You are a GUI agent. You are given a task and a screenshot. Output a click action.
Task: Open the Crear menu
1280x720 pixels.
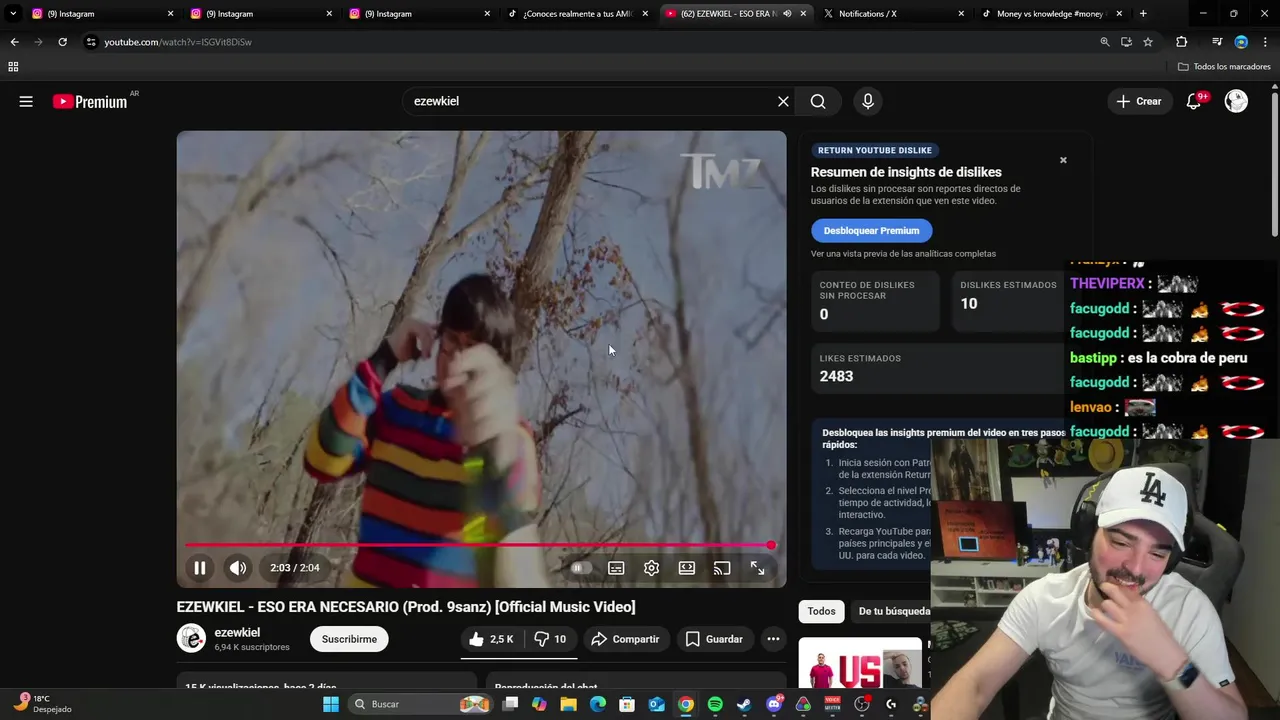point(1139,101)
